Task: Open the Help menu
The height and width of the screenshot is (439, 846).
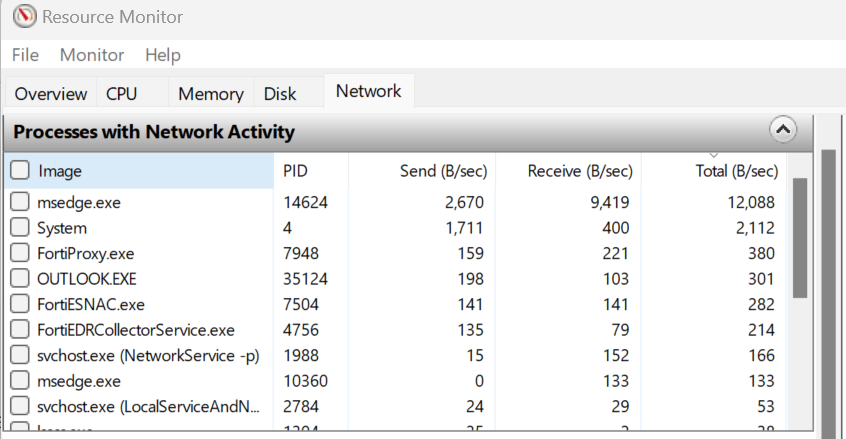Action: [x=162, y=55]
